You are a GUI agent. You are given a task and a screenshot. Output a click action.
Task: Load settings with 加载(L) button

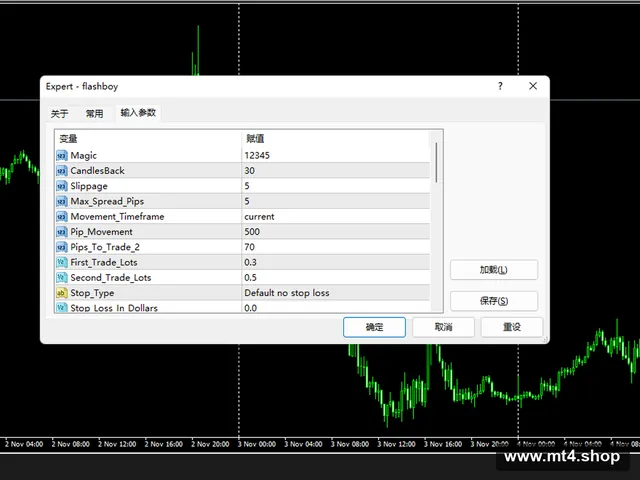point(494,270)
